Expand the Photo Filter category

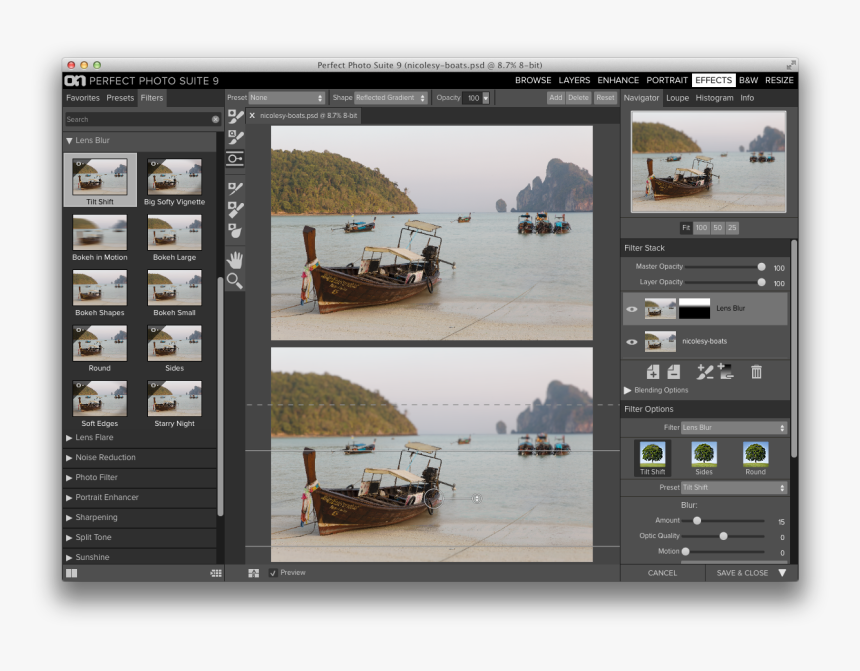tap(69, 477)
